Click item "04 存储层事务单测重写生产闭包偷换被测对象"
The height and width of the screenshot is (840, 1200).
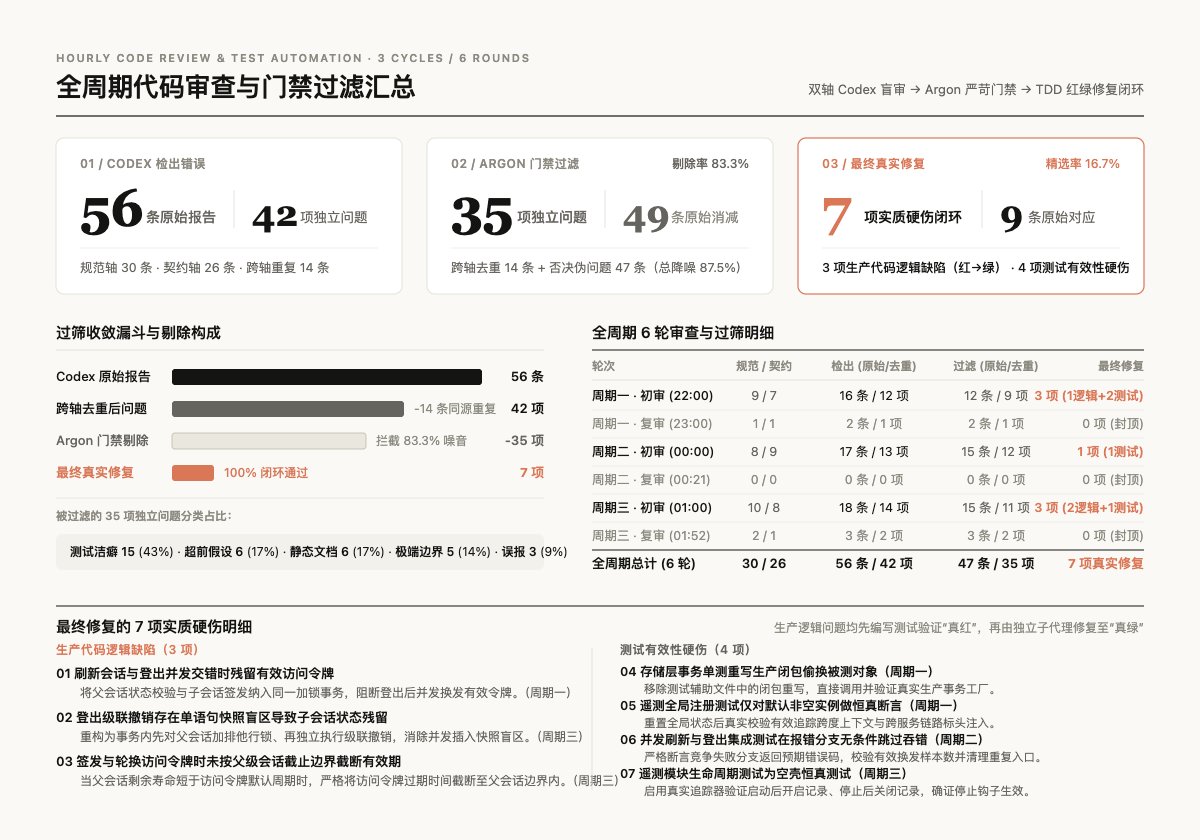coord(776,671)
